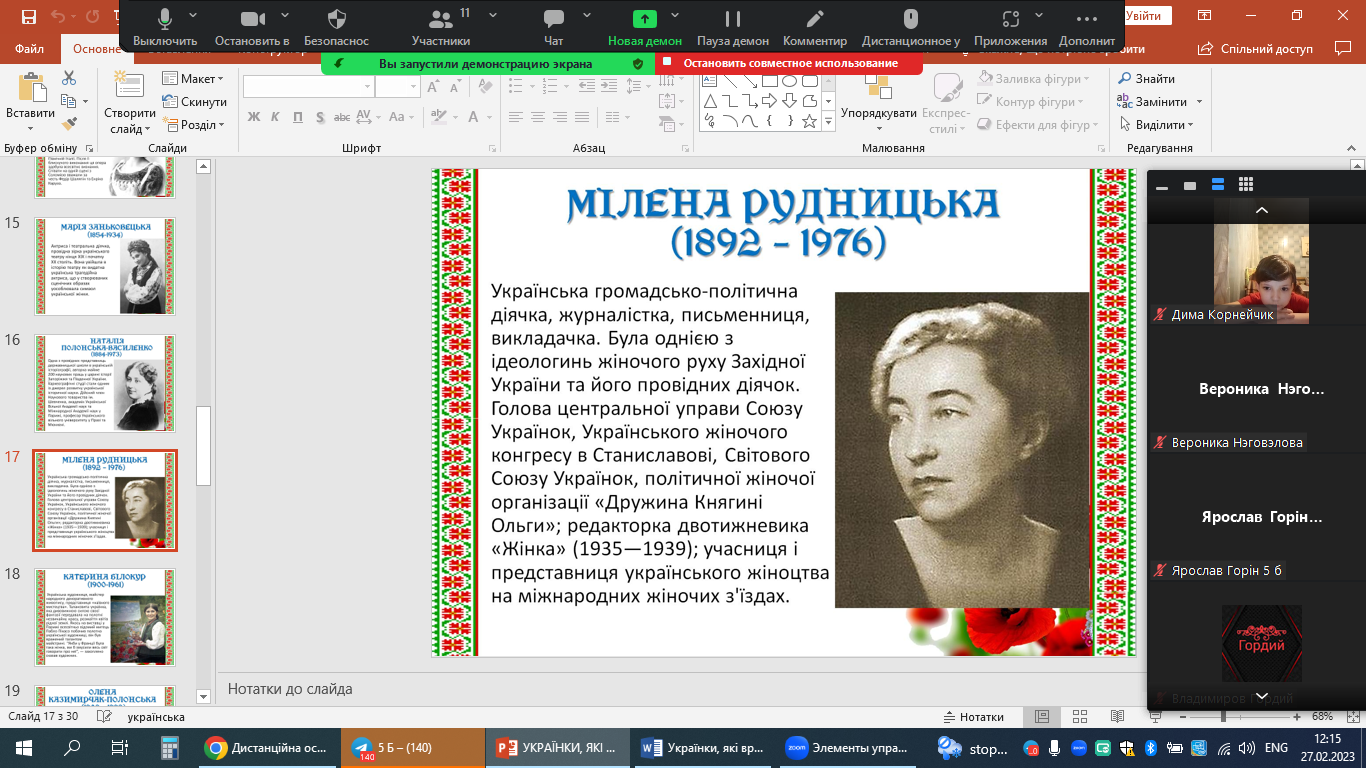This screenshot has height=768, width=1366.
Task: Open the Файл tab
Action: coord(29,48)
